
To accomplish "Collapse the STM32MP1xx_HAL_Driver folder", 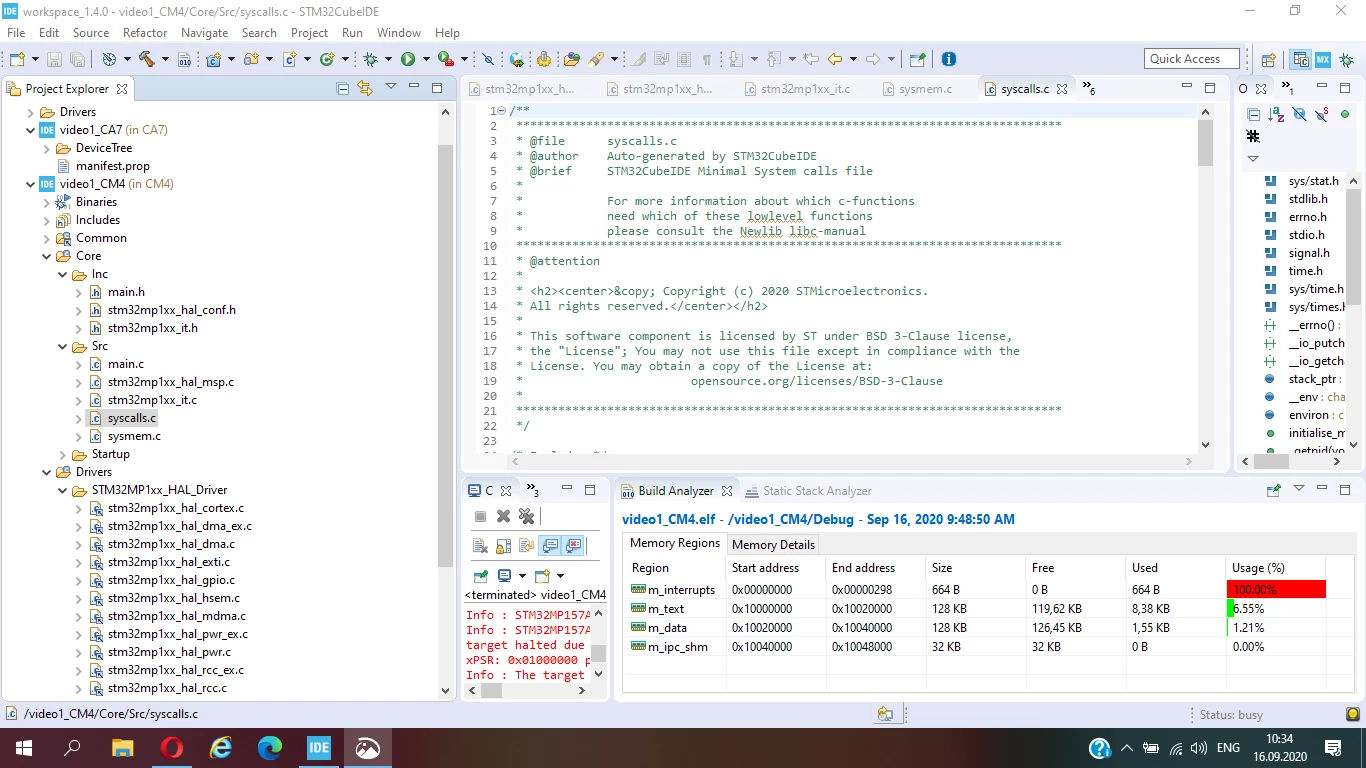I will (x=62, y=490).
